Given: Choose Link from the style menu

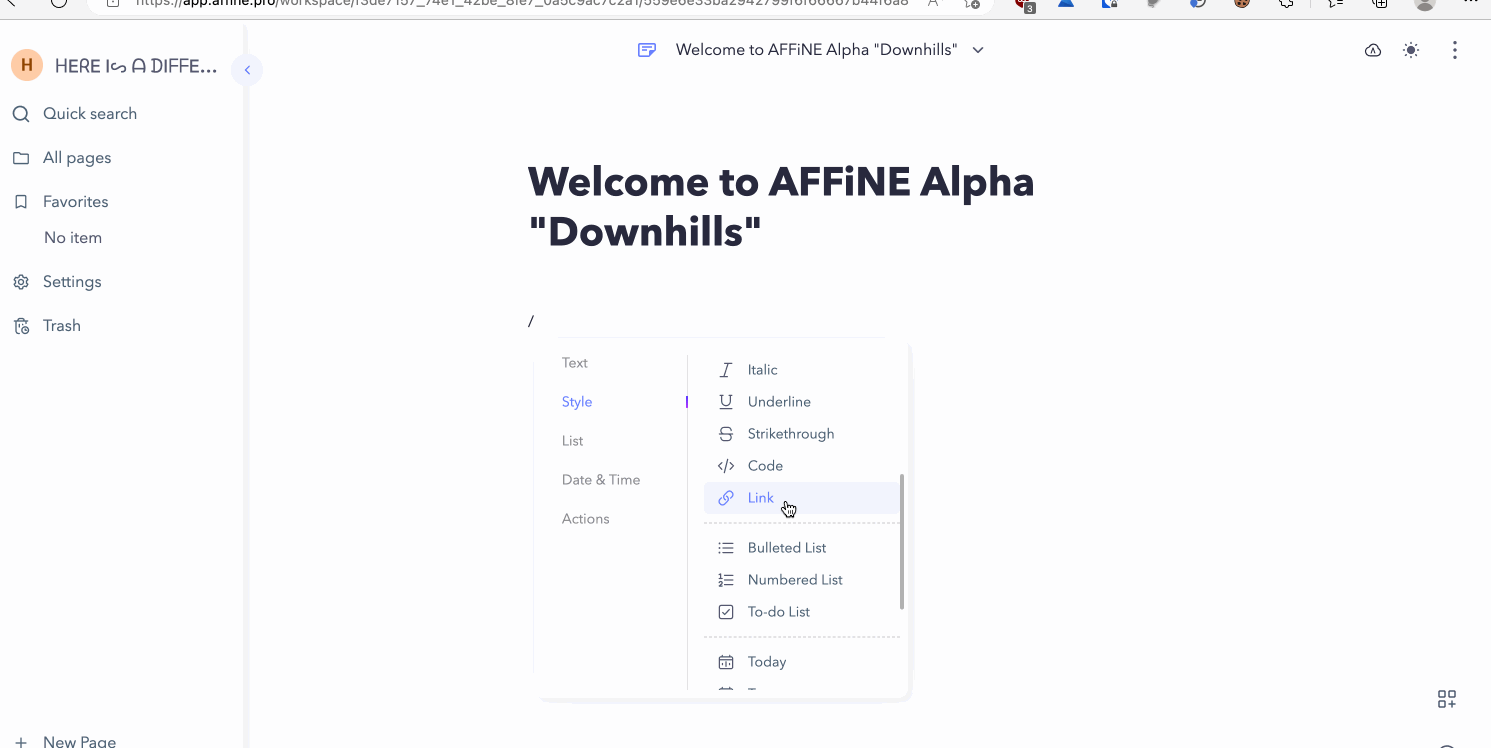Looking at the screenshot, I should [760, 497].
